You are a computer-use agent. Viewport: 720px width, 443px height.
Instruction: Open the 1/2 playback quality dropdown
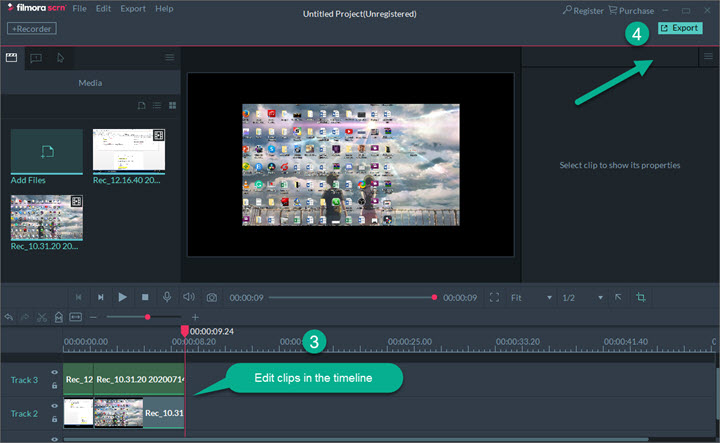coord(582,297)
